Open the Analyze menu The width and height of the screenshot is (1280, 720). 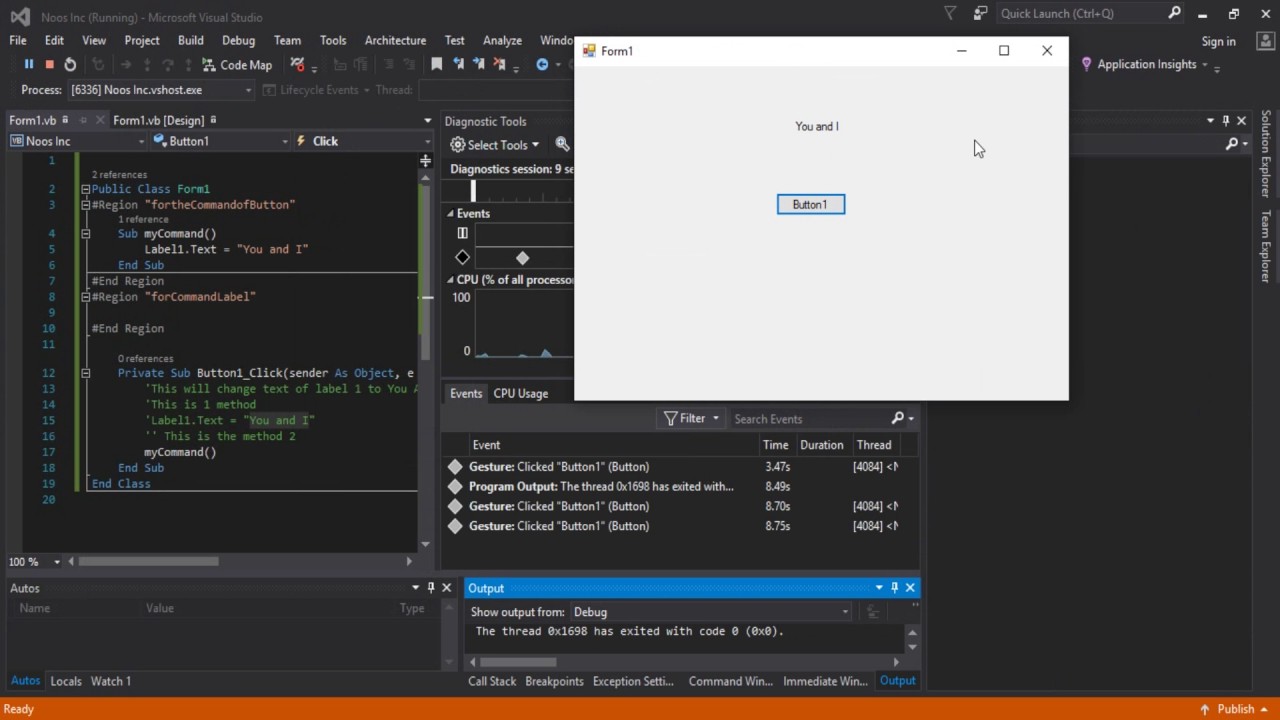coord(502,40)
